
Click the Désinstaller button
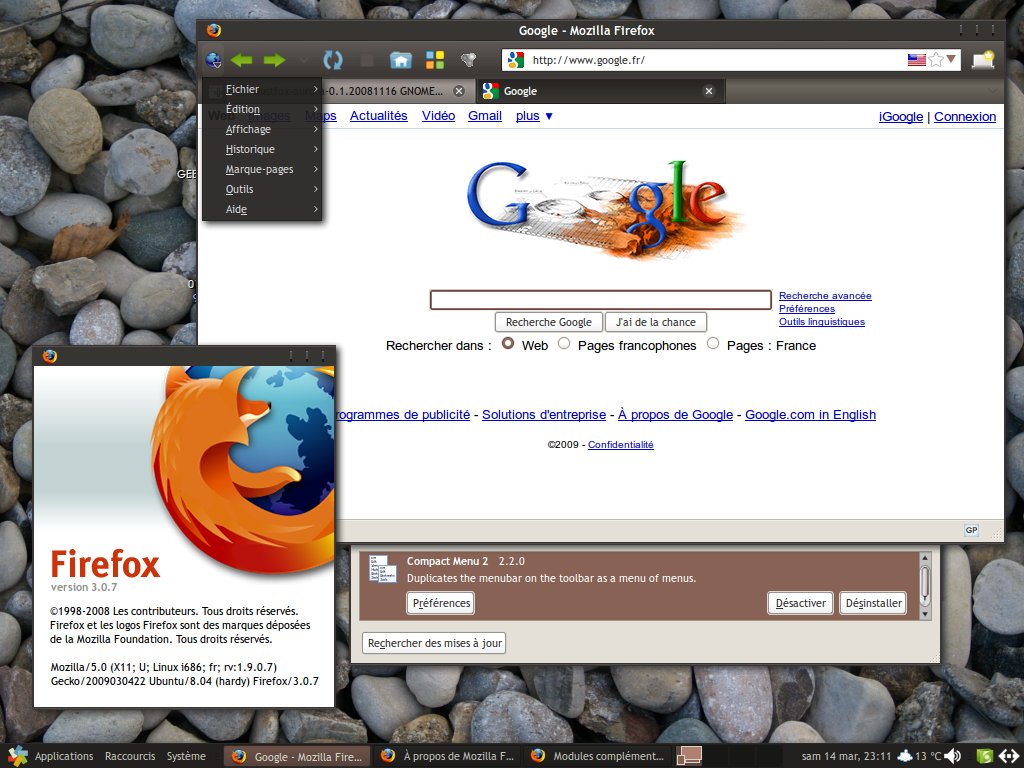(x=873, y=603)
